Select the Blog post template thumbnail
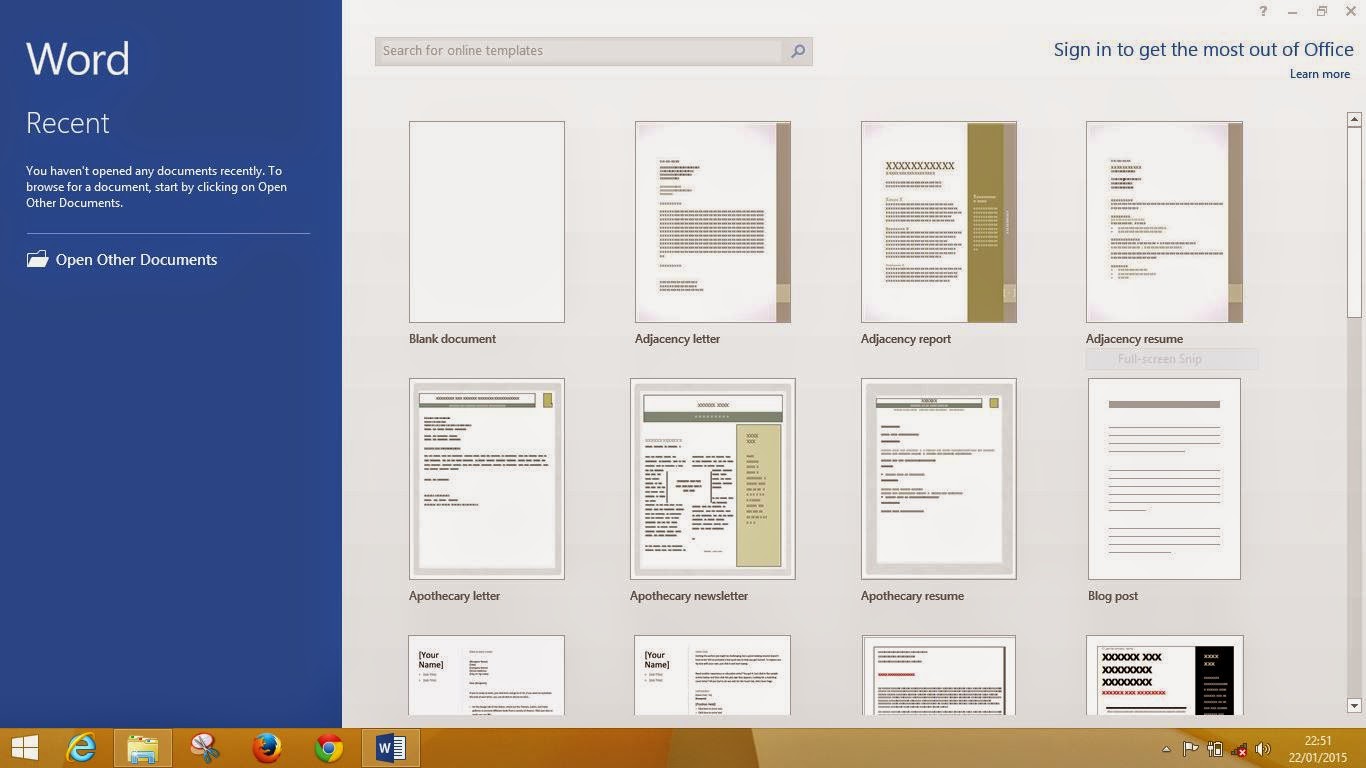 [1164, 479]
